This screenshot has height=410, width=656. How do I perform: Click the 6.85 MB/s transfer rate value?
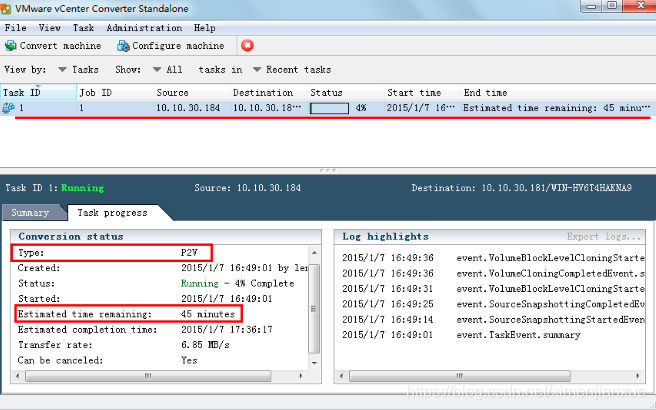(205, 345)
